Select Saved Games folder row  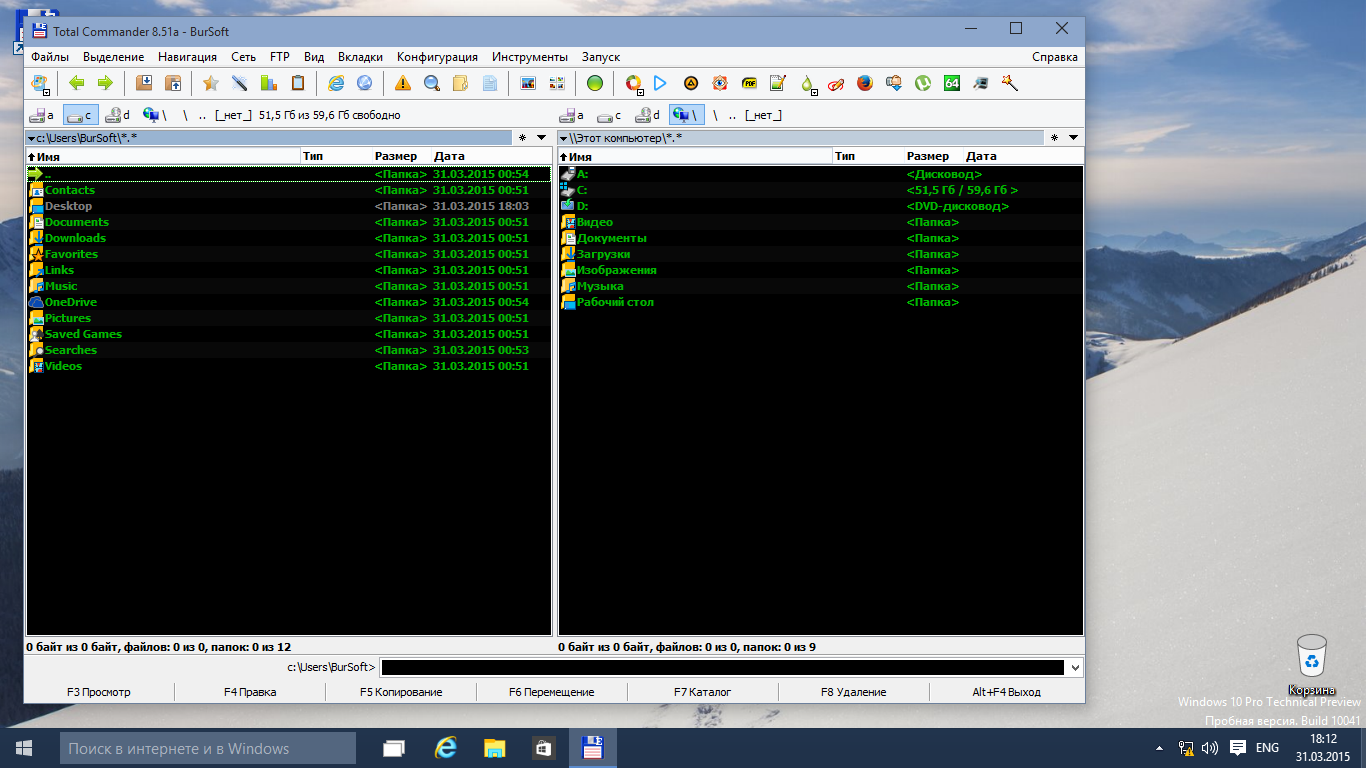(289, 334)
